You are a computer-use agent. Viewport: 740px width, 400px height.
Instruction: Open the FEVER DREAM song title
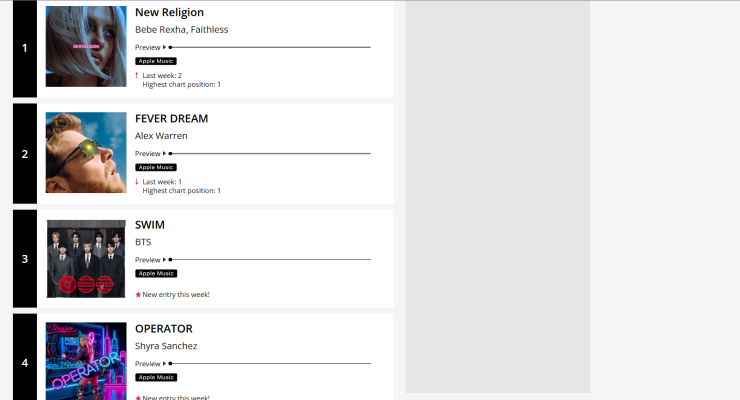(171, 119)
